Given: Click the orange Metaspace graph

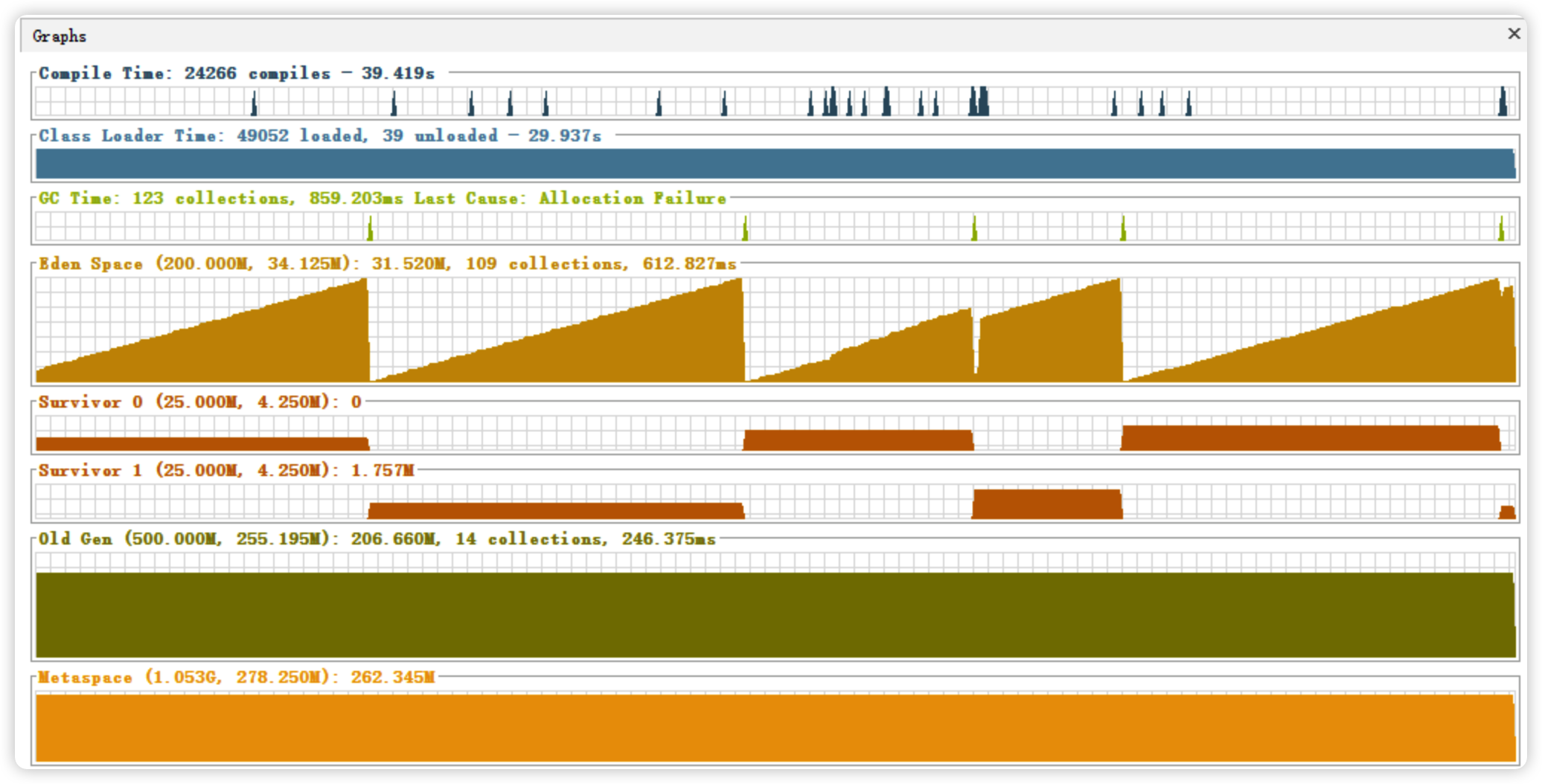Looking at the screenshot, I should [x=775, y=726].
